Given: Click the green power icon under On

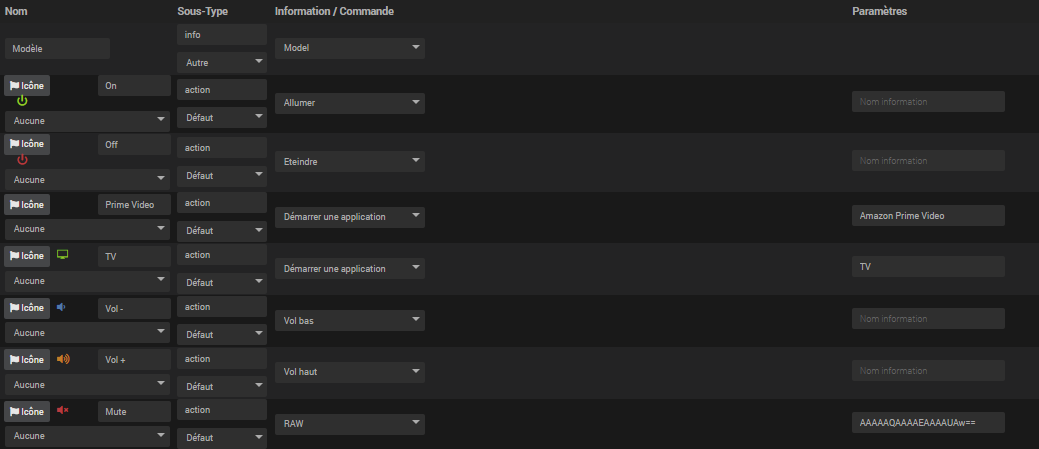Looking at the screenshot, I should click(x=22, y=101).
